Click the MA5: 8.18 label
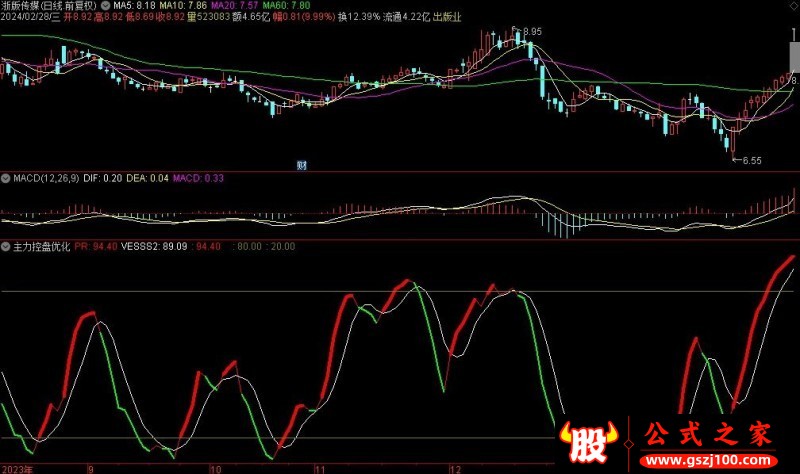The height and width of the screenshot is (474, 800). pyautogui.click(x=134, y=6)
